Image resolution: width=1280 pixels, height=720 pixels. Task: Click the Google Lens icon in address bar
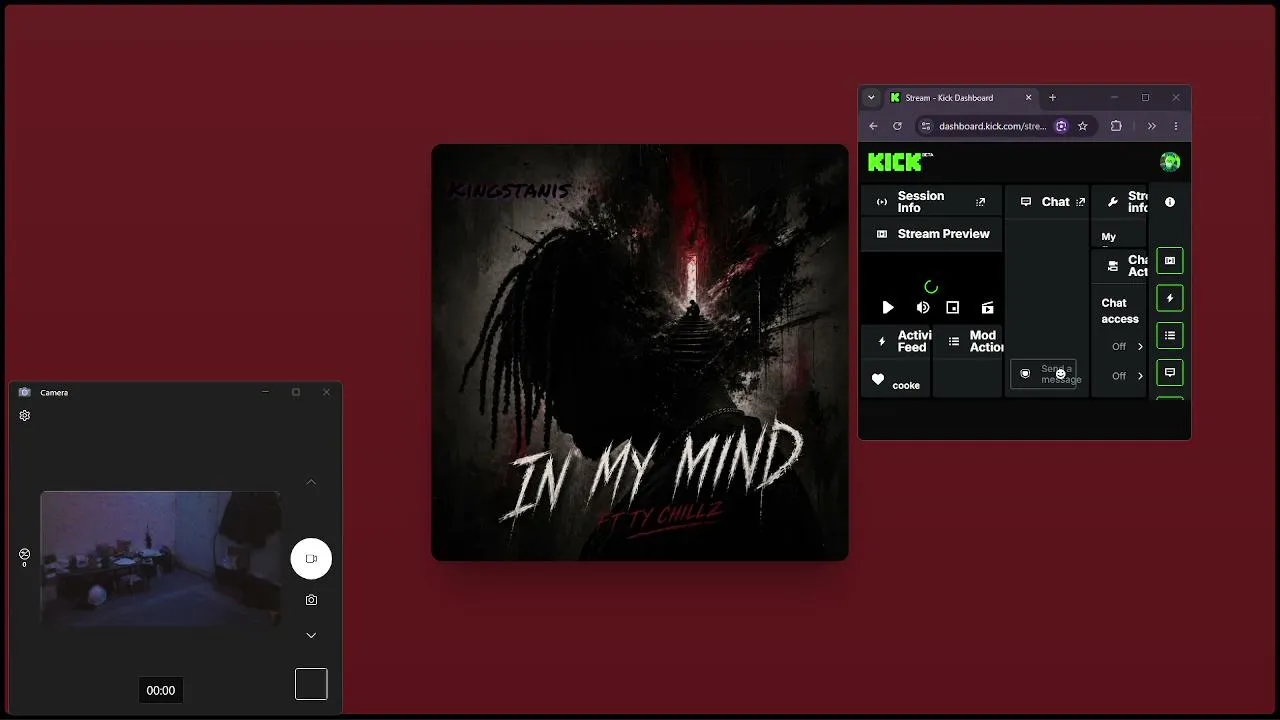[1061, 126]
